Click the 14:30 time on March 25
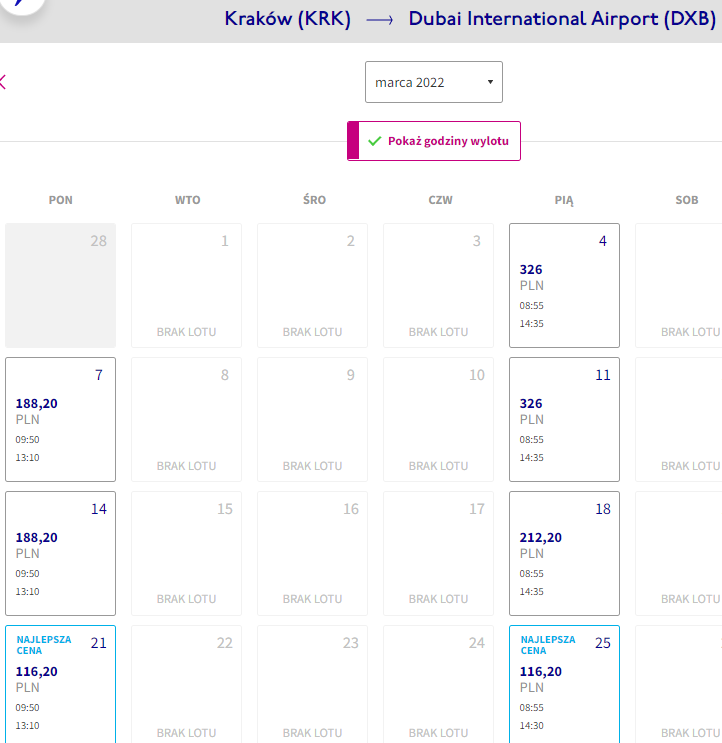Viewport: 722px width, 743px height. coord(531,725)
